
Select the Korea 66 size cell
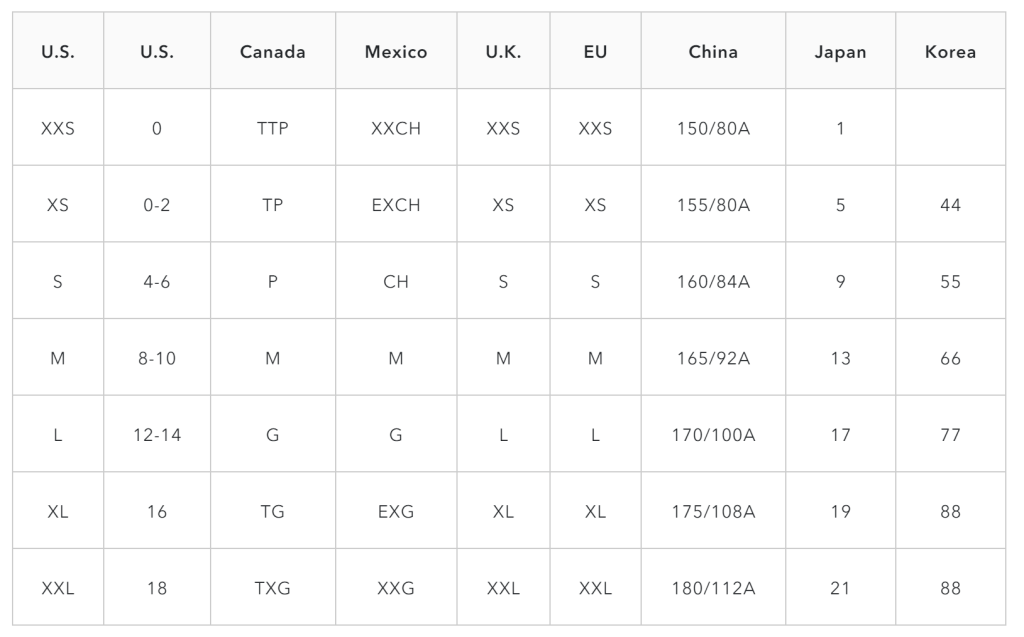pos(950,358)
